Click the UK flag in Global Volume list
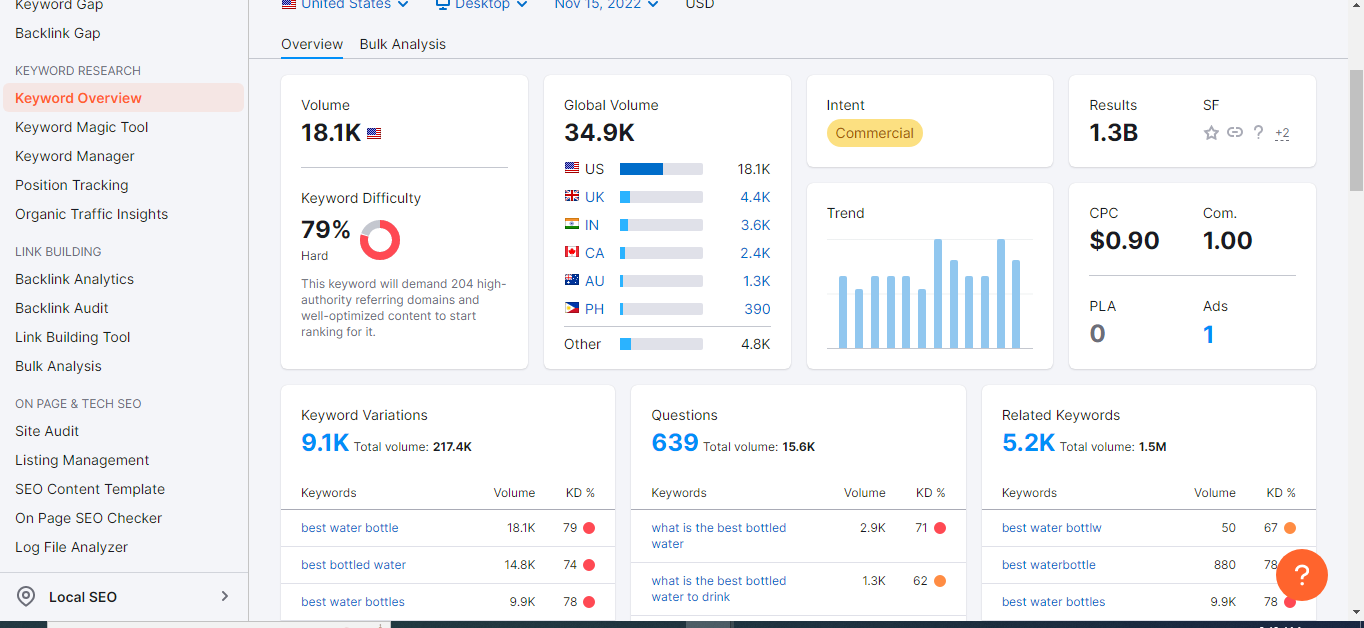The width and height of the screenshot is (1364, 628). [x=571, y=197]
